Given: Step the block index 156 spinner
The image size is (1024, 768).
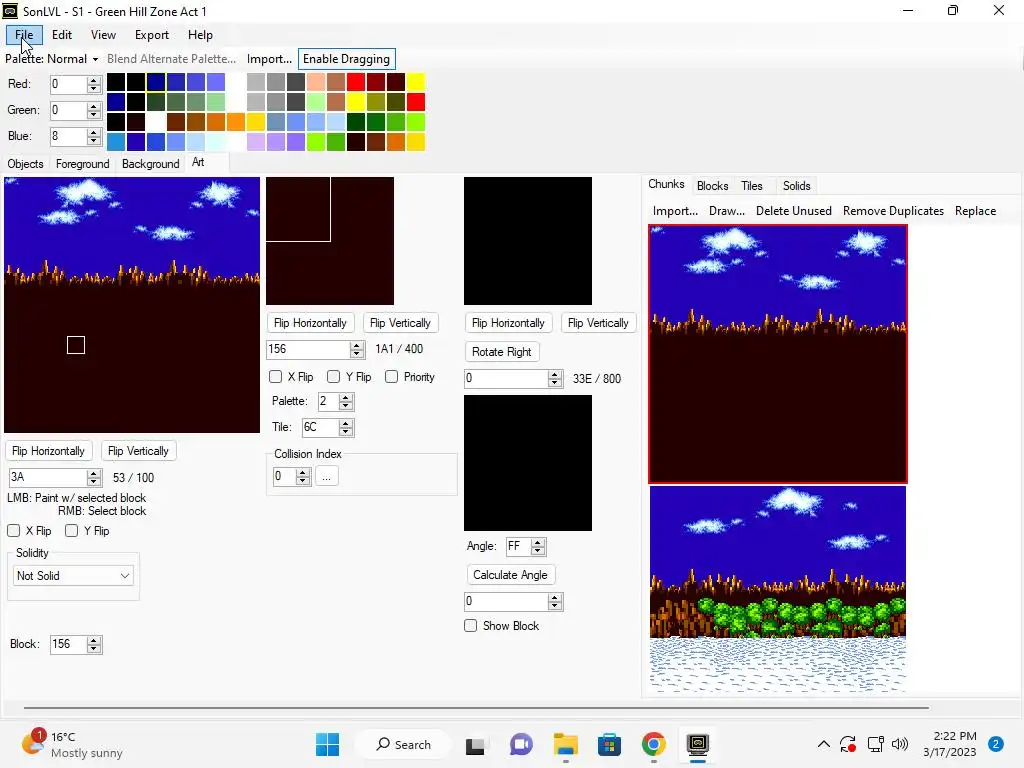Looking at the screenshot, I should (x=357, y=349).
